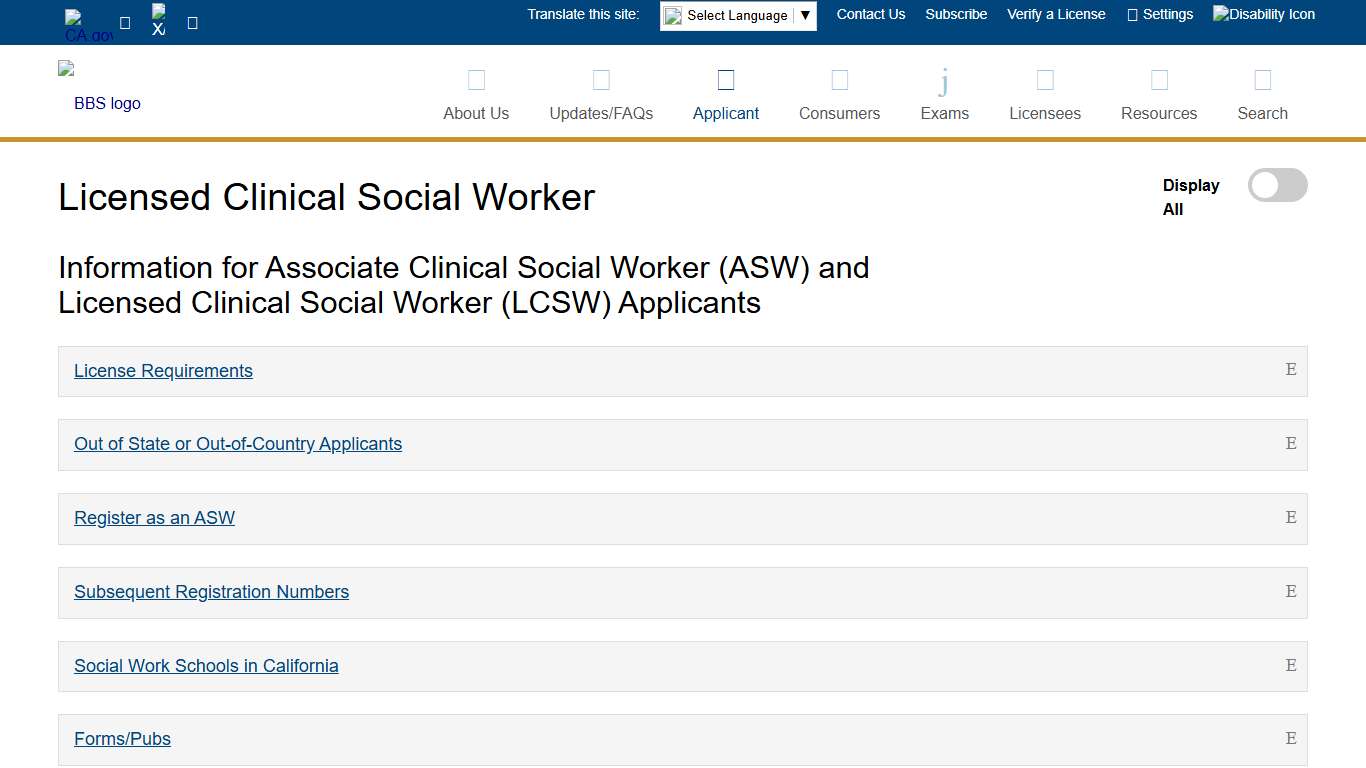Slide the Display All toggle knob right

[x=1265, y=185]
